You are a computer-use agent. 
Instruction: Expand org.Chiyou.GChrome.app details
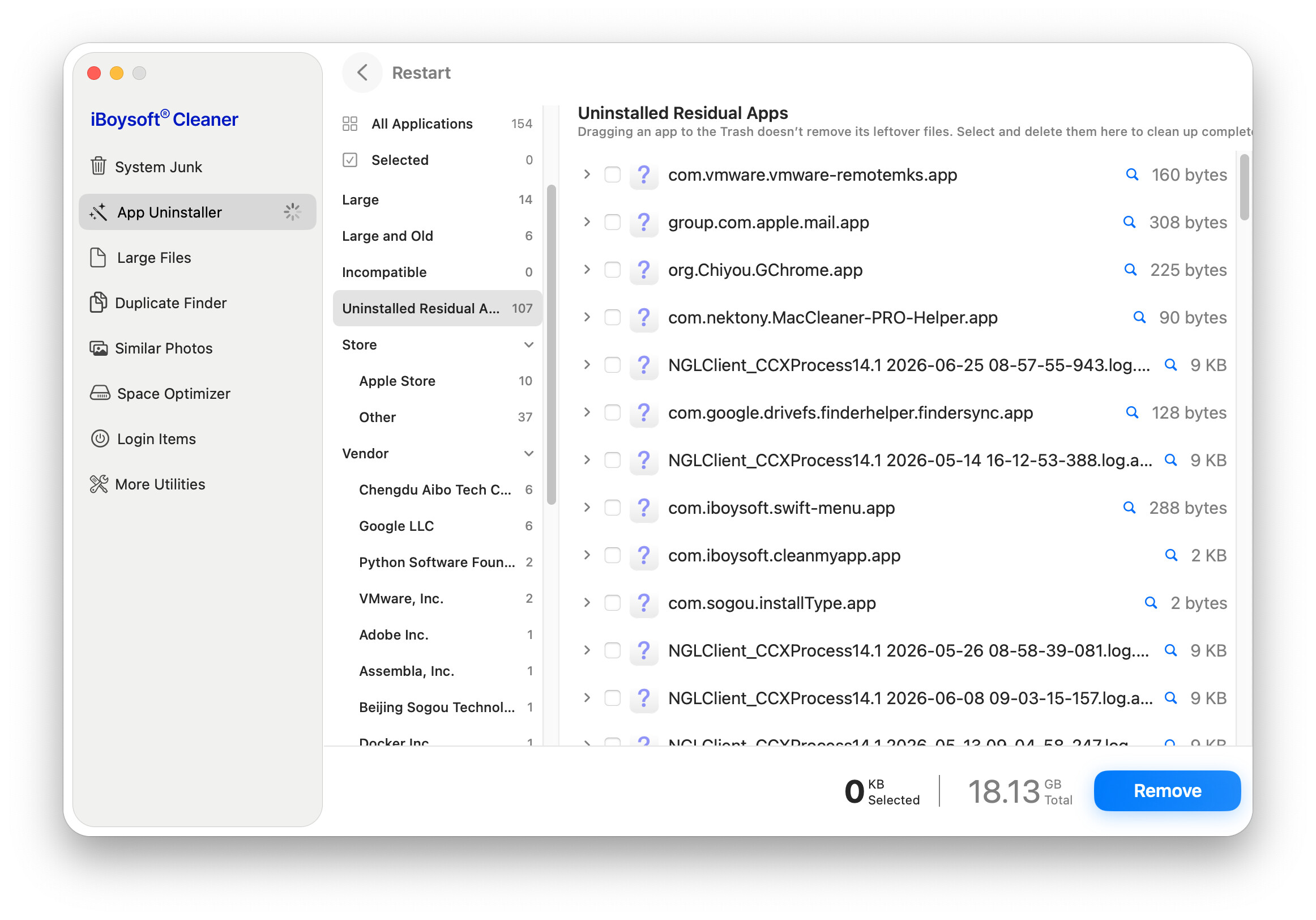coord(586,270)
